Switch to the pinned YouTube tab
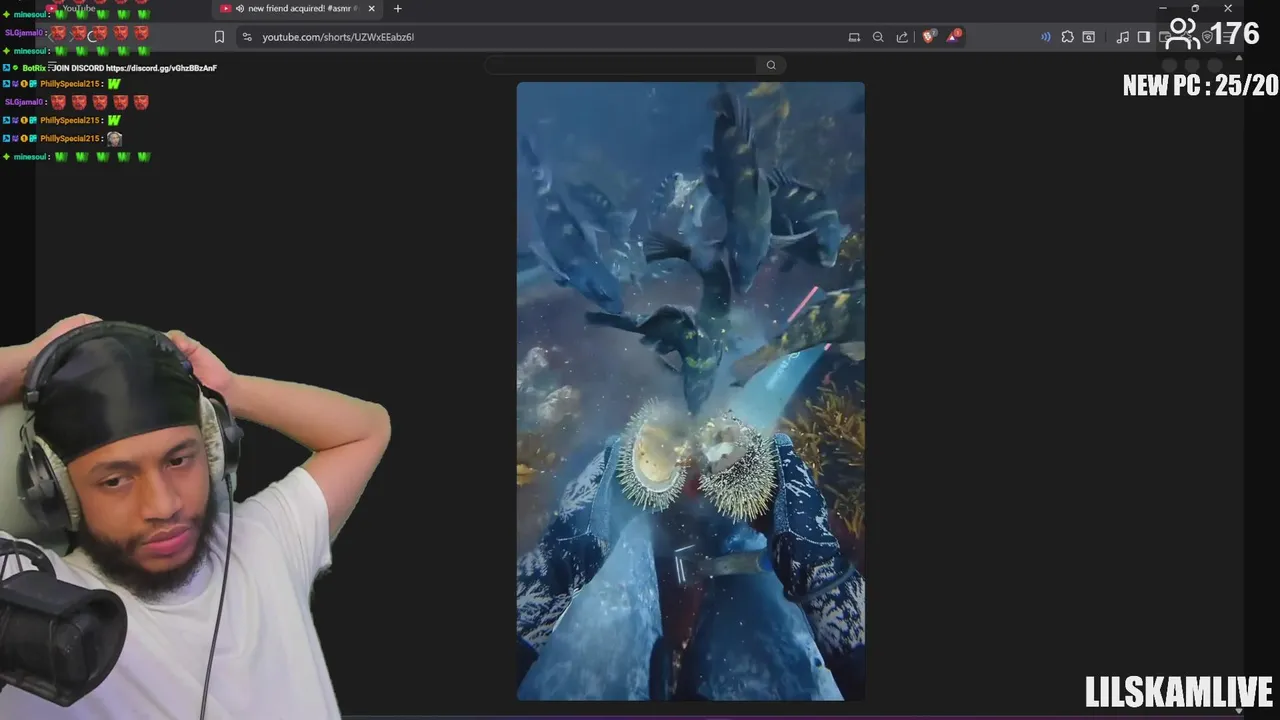Image resolution: width=1280 pixels, height=720 pixels. (x=78, y=9)
